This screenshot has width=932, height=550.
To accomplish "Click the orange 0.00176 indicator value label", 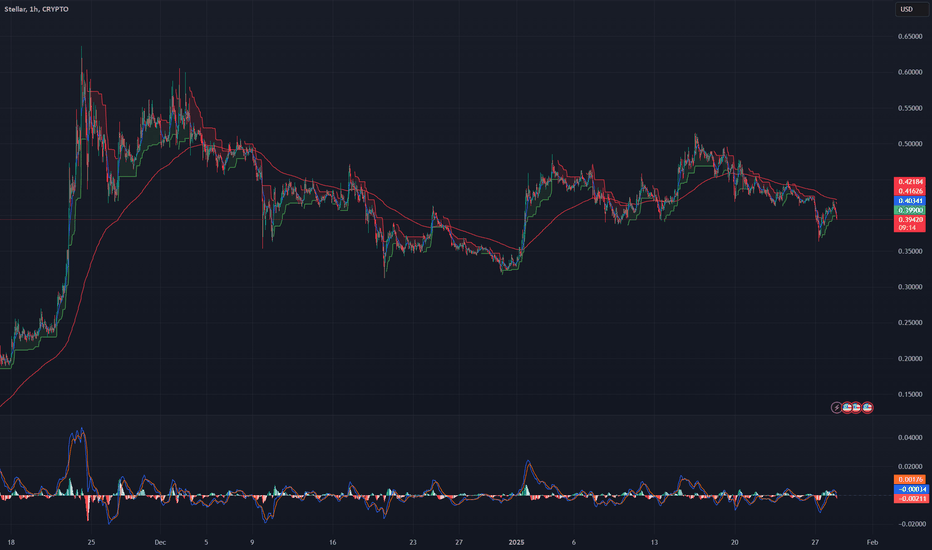I will 910,479.
